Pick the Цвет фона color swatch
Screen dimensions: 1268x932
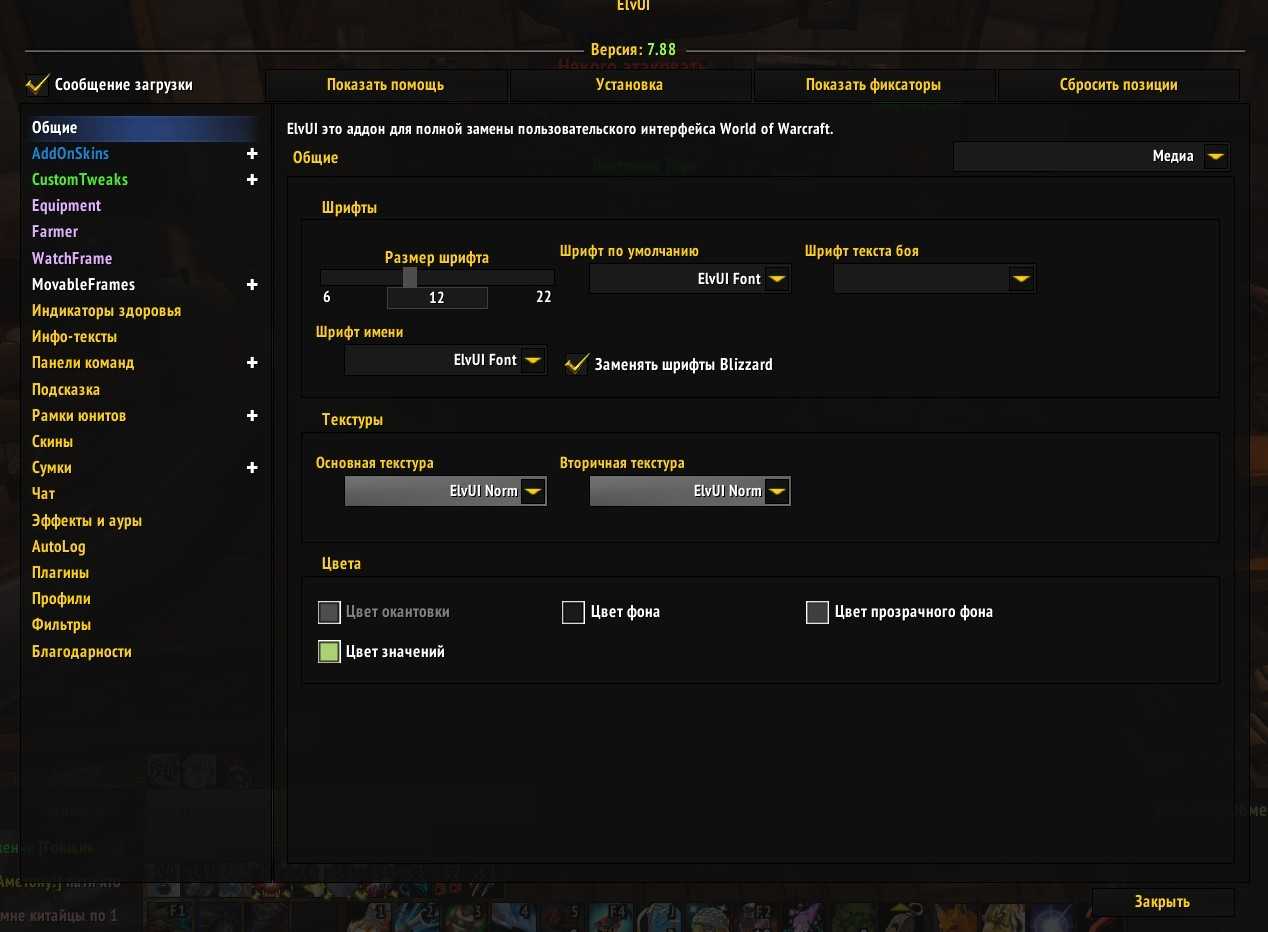(x=573, y=612)
